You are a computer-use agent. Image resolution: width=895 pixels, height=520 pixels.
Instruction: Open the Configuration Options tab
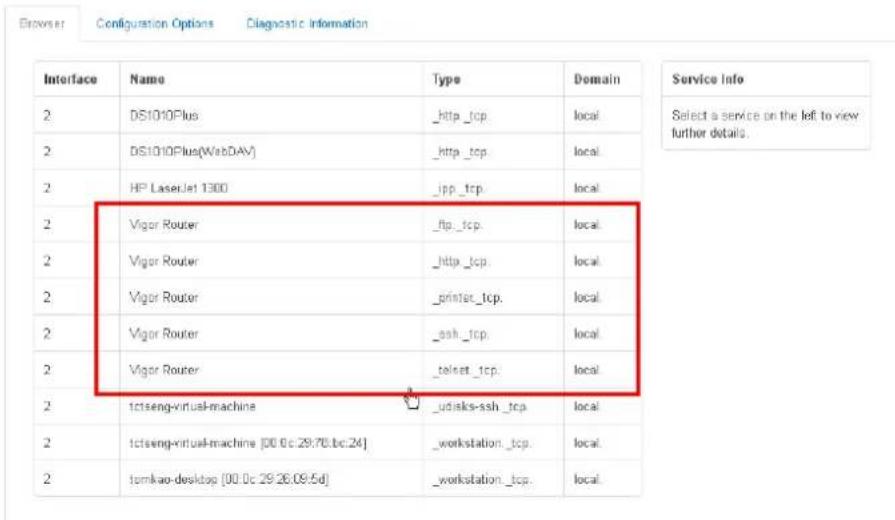[155, 23]
